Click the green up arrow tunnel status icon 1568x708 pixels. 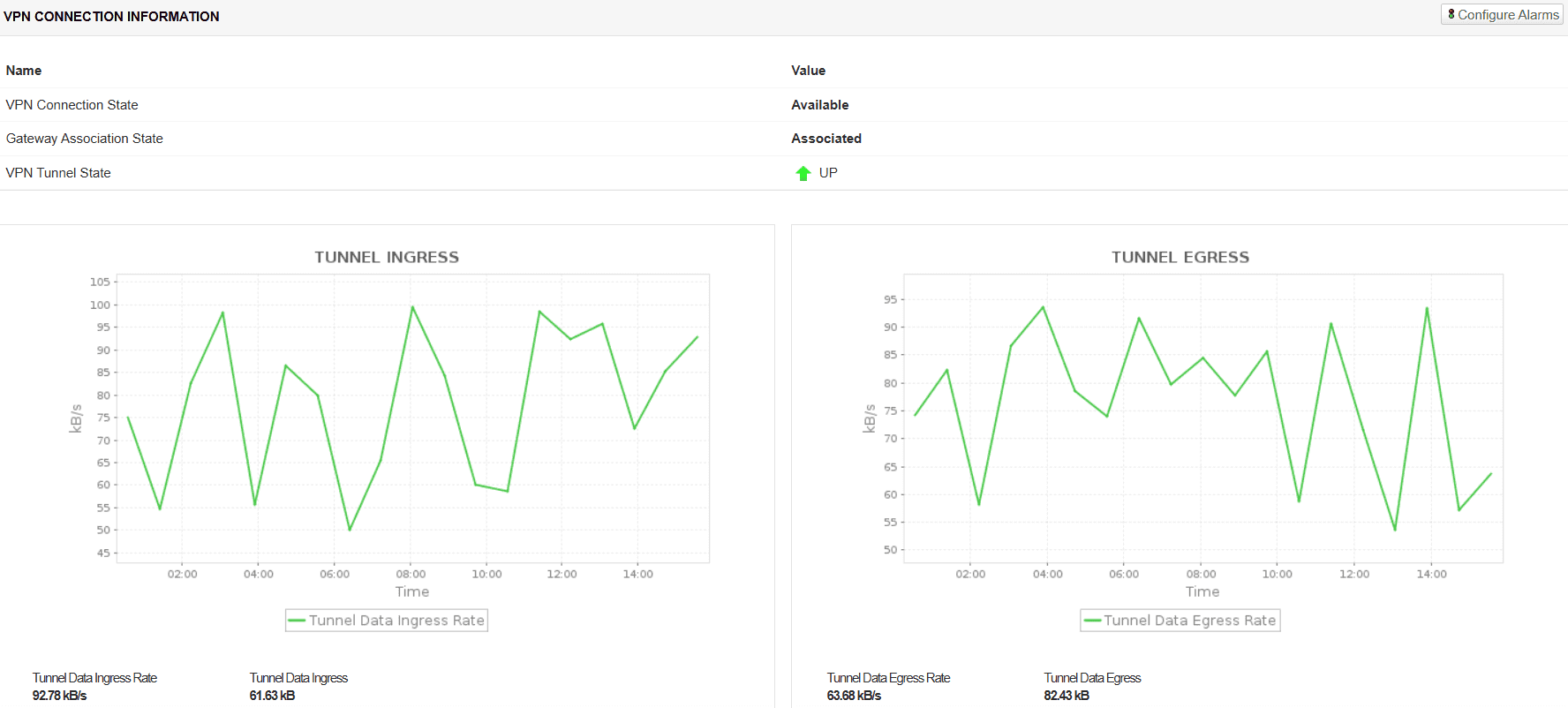803,174
